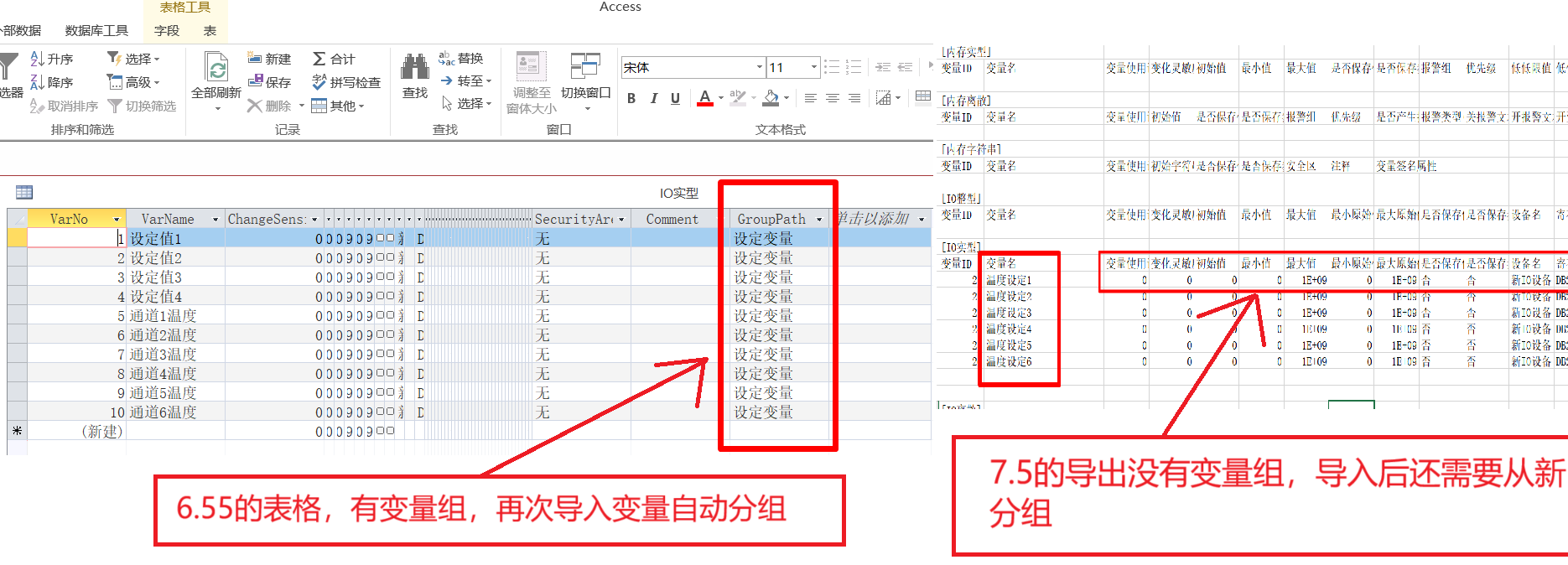Image resolution: width=1568 pixels, height=565 pixels.
Task: Click the 合计 totals sigma icon
Action: point(319,59)
